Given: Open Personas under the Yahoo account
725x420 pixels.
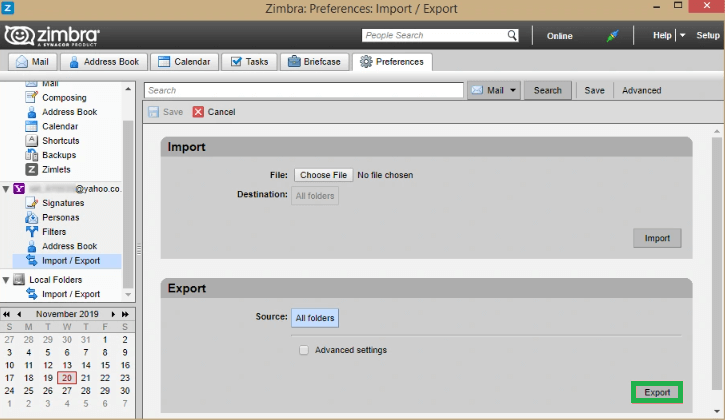Looking at the screenshot, I should (61, 217).
